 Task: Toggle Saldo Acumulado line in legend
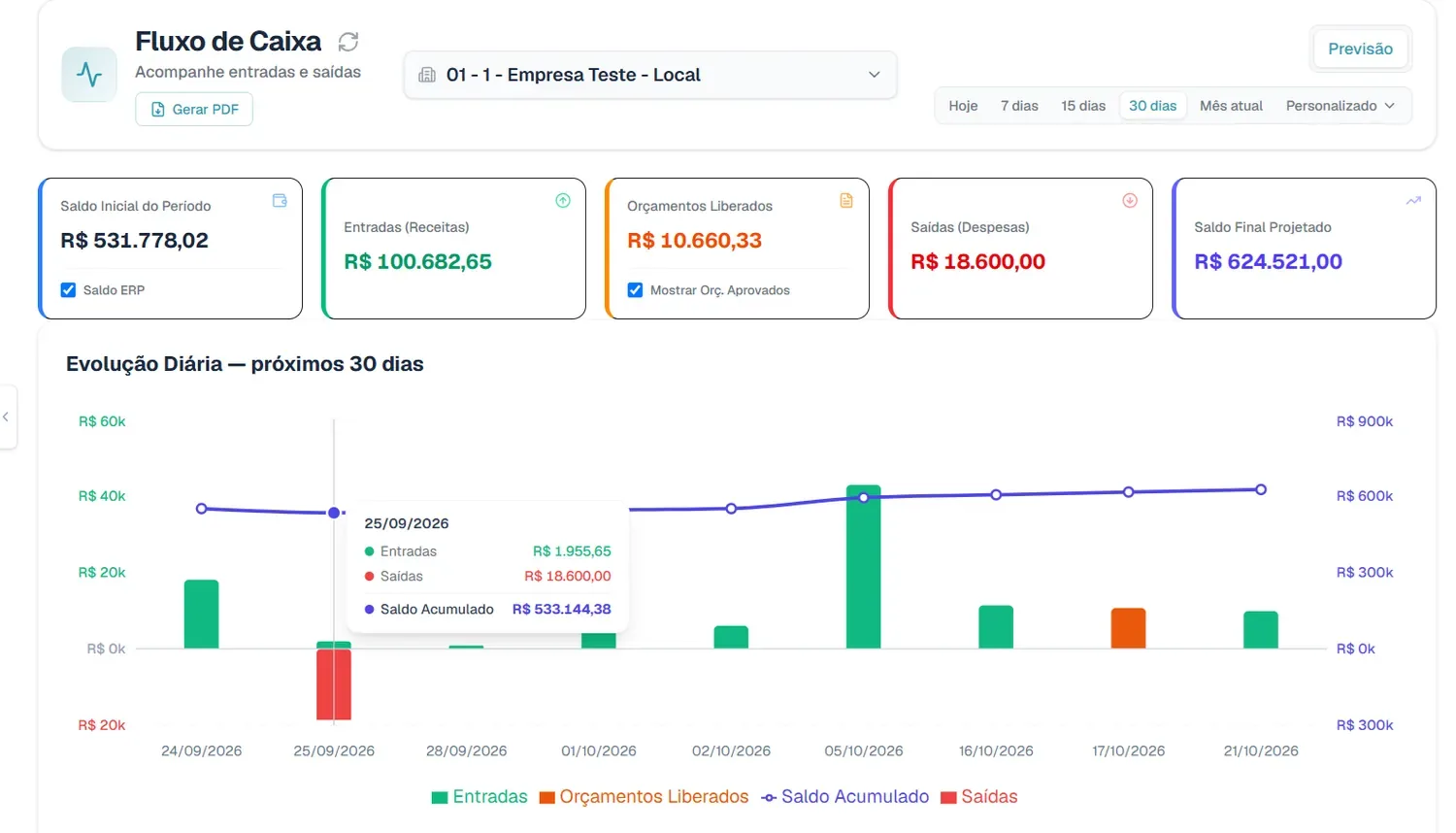click(x=844, y=797)
